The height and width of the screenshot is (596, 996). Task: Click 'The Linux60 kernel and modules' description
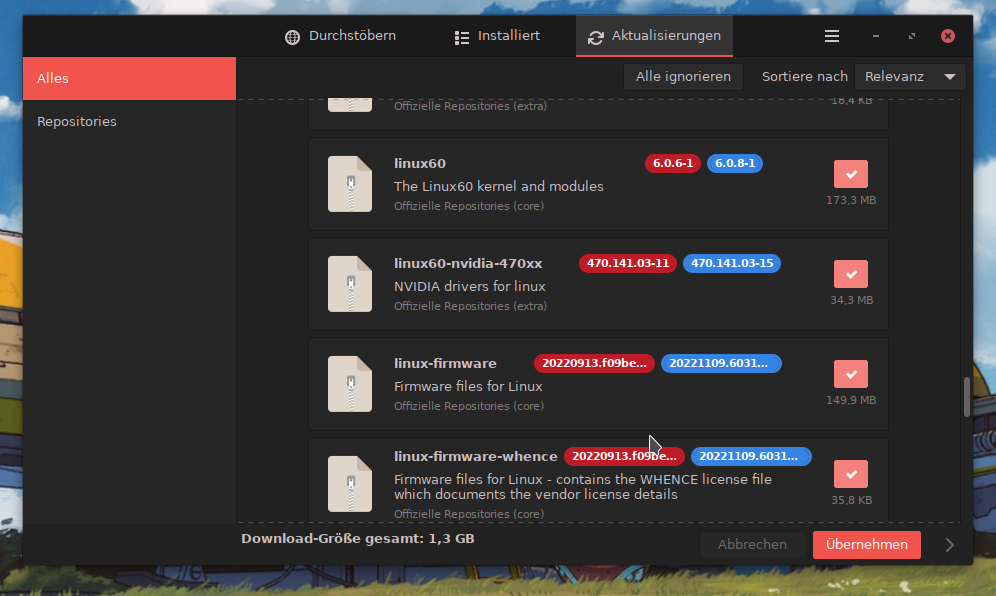(x=499, y=186)
